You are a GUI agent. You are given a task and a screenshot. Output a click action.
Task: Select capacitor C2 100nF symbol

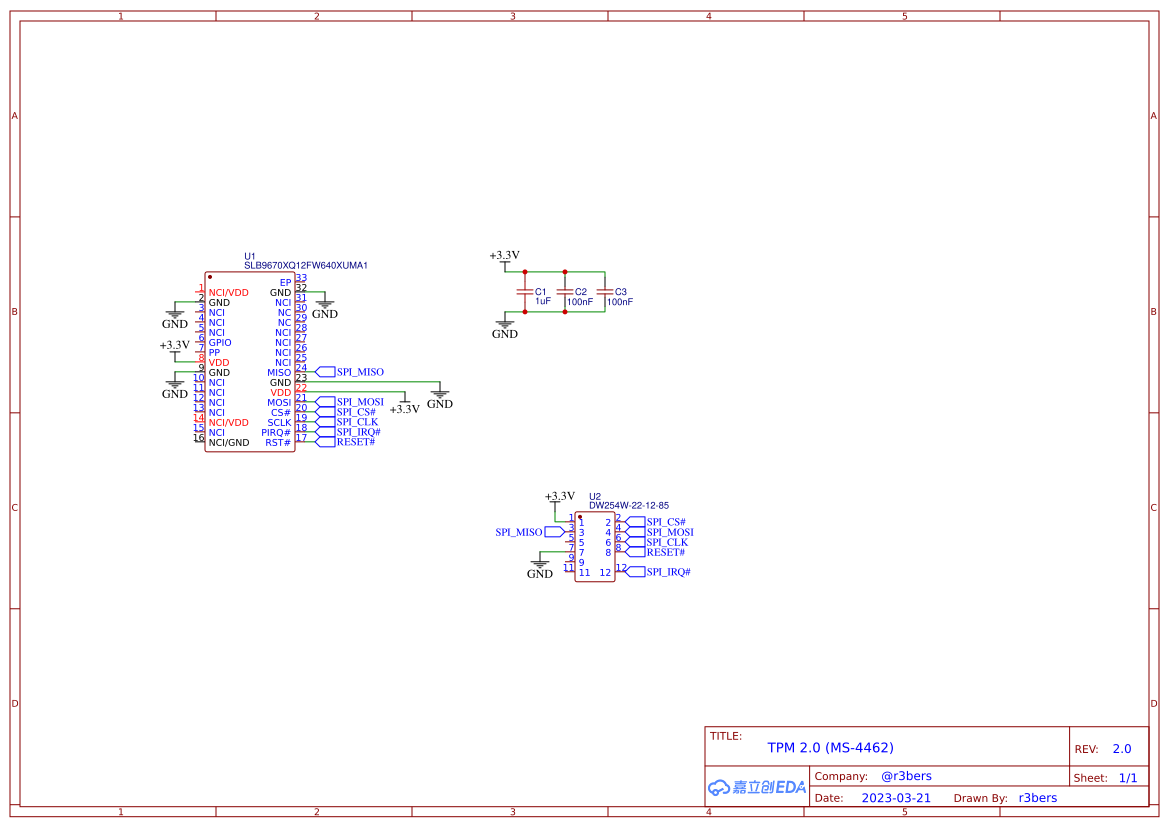click(565, 292)
